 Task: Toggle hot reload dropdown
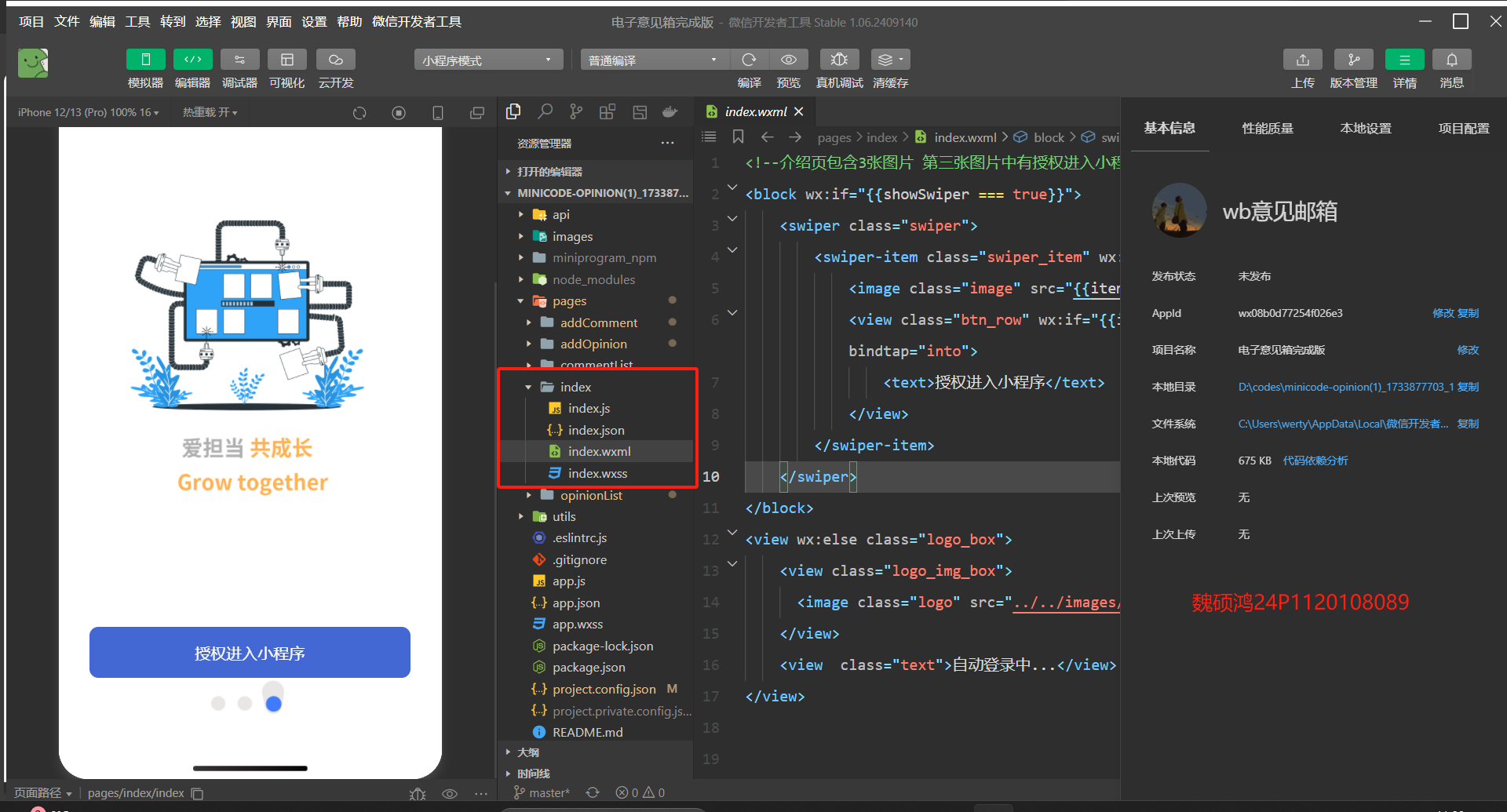pos(210,112)
